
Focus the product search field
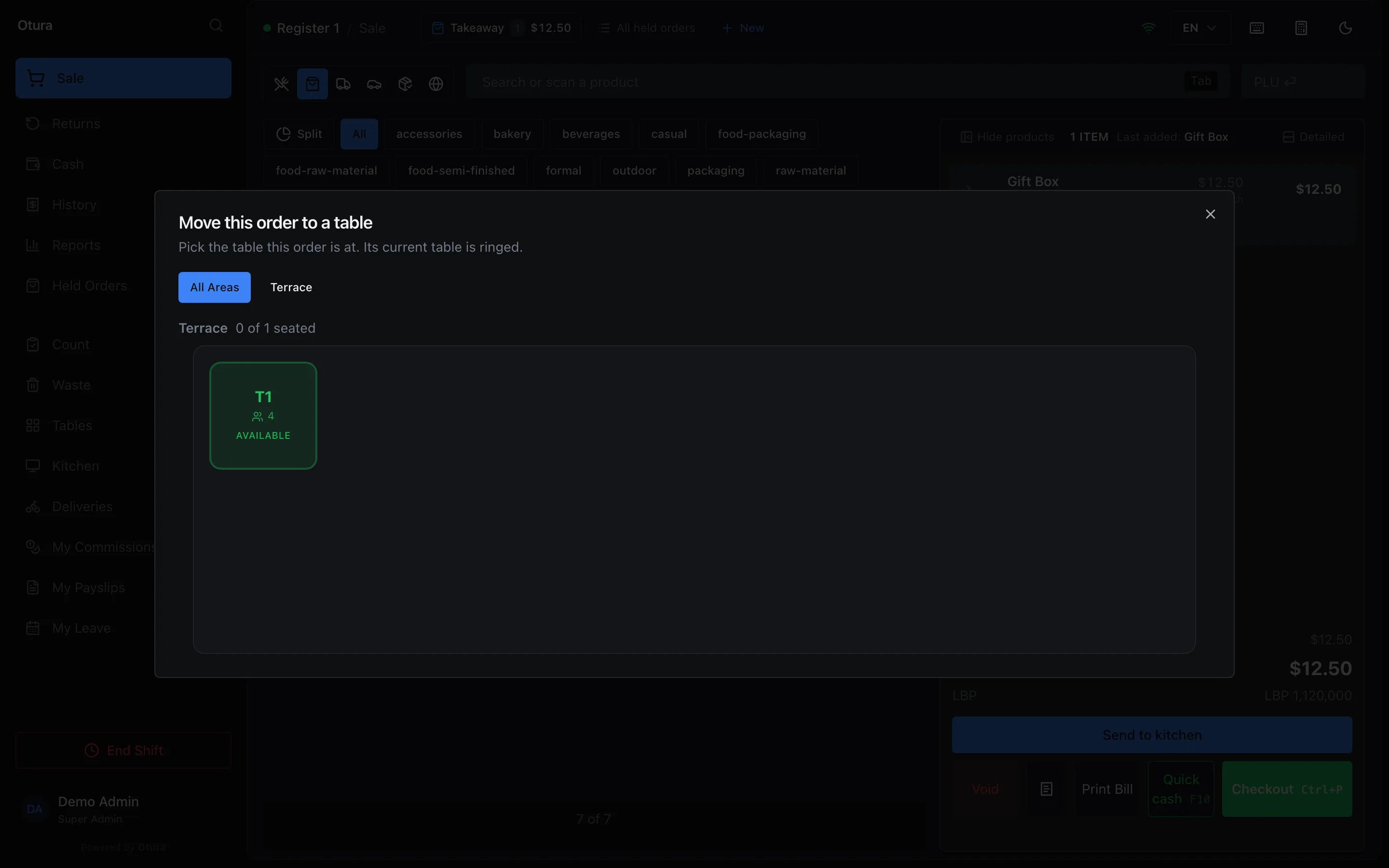847,82
